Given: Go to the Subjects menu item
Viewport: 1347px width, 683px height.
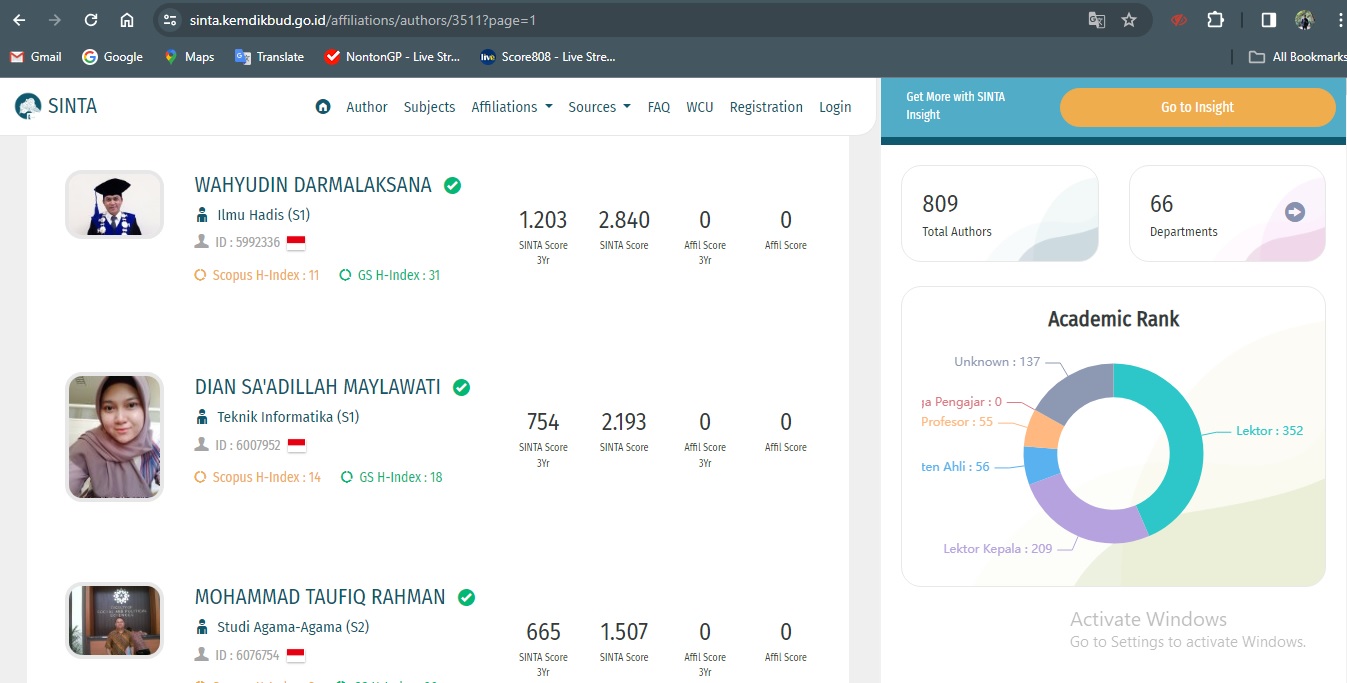Looking at the screenshot, I should [x=429, y=107].
